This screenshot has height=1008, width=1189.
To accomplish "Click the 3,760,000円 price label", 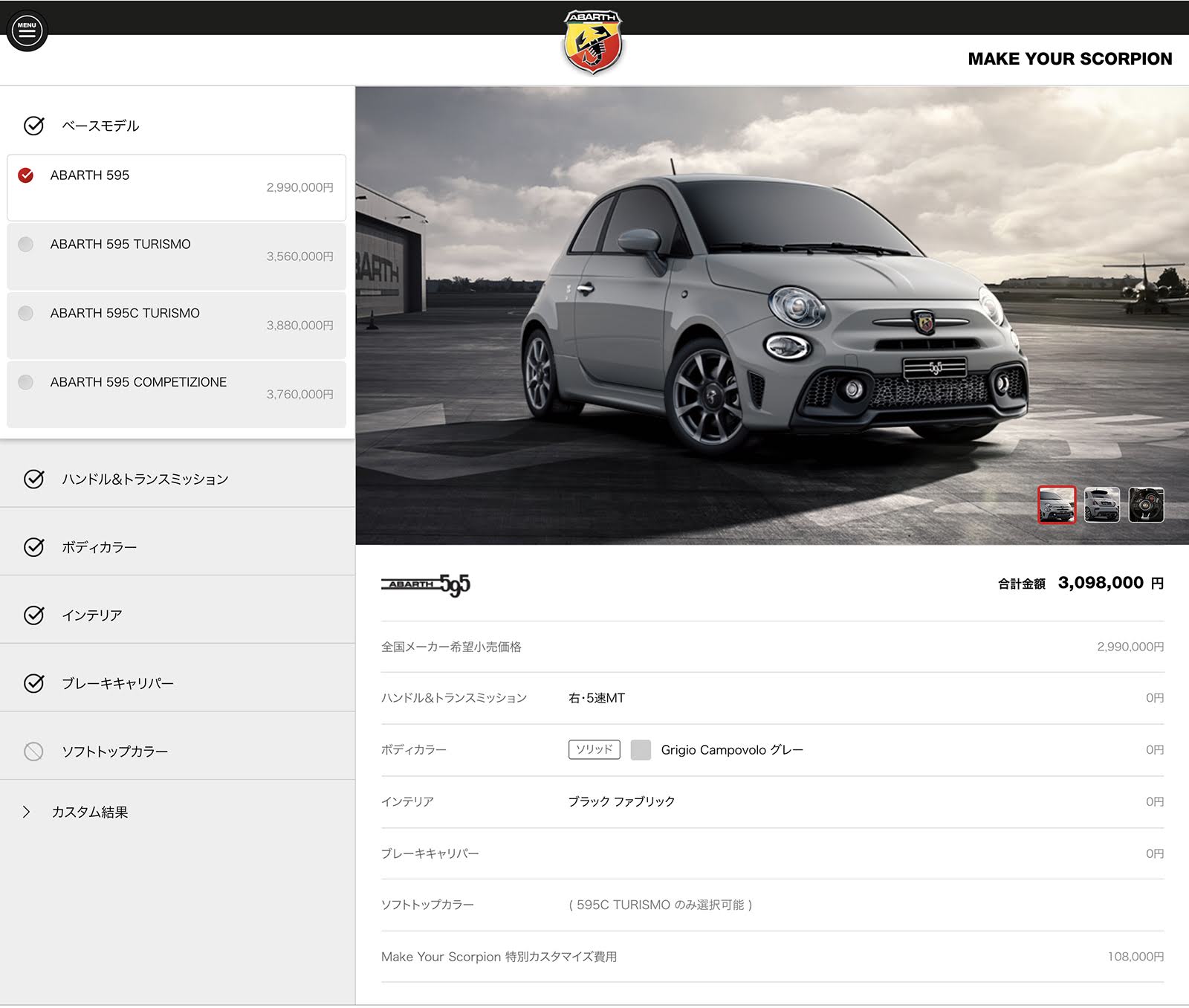I will point(300,394).
